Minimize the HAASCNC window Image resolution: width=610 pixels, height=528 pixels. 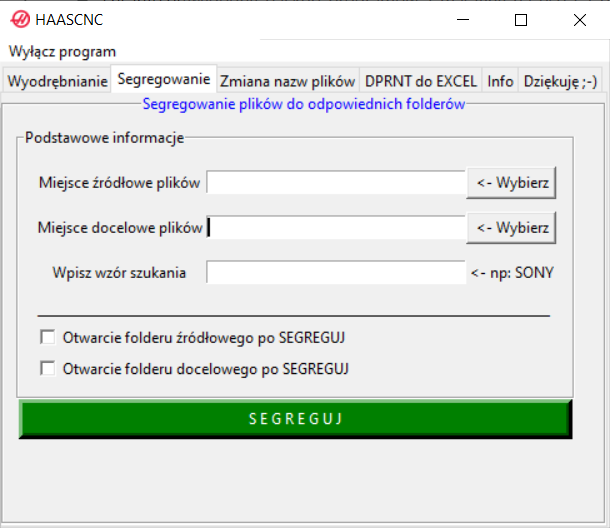click(x=462, y=20)
